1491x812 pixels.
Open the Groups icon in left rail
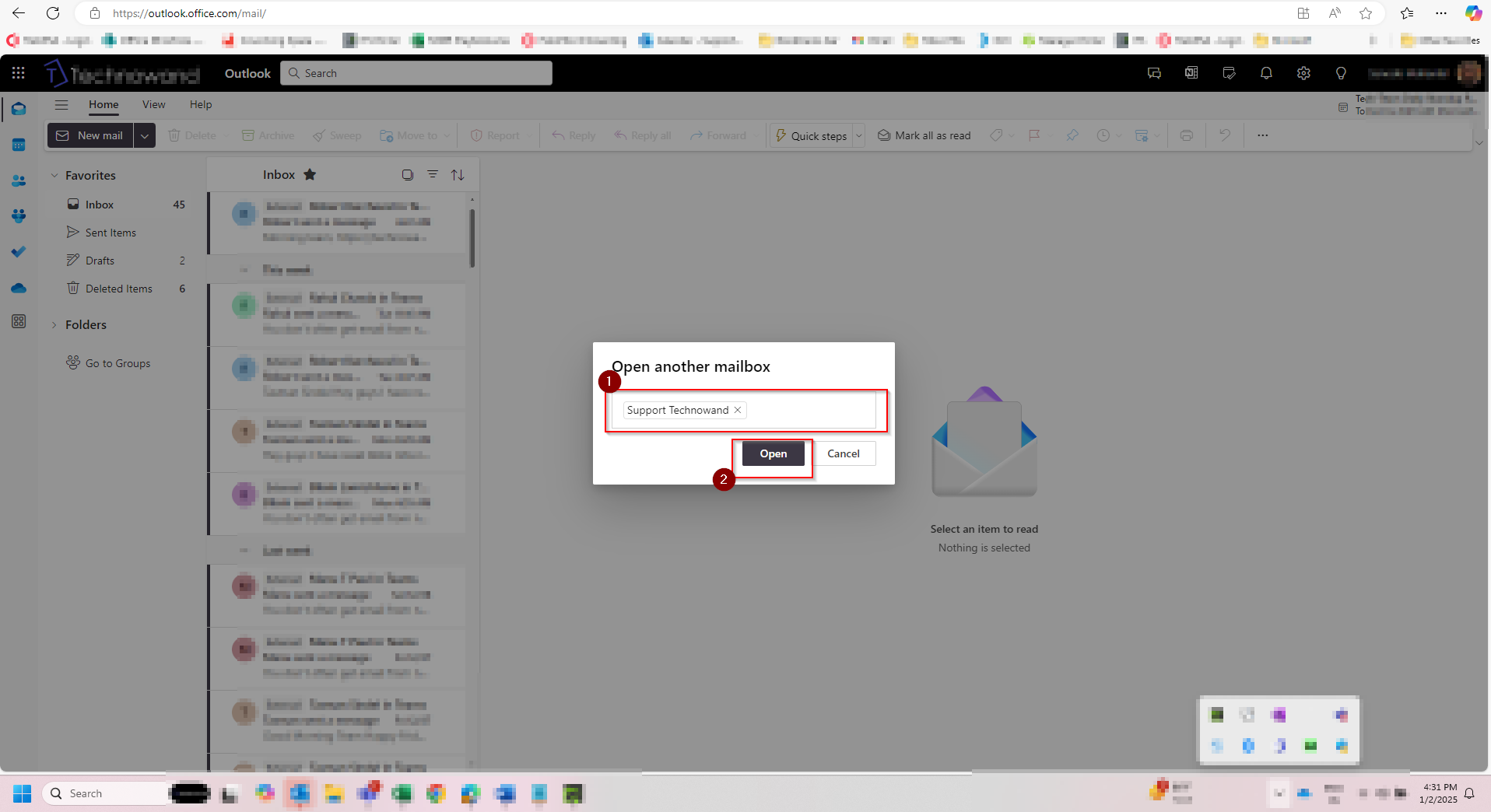pos(19,215)
